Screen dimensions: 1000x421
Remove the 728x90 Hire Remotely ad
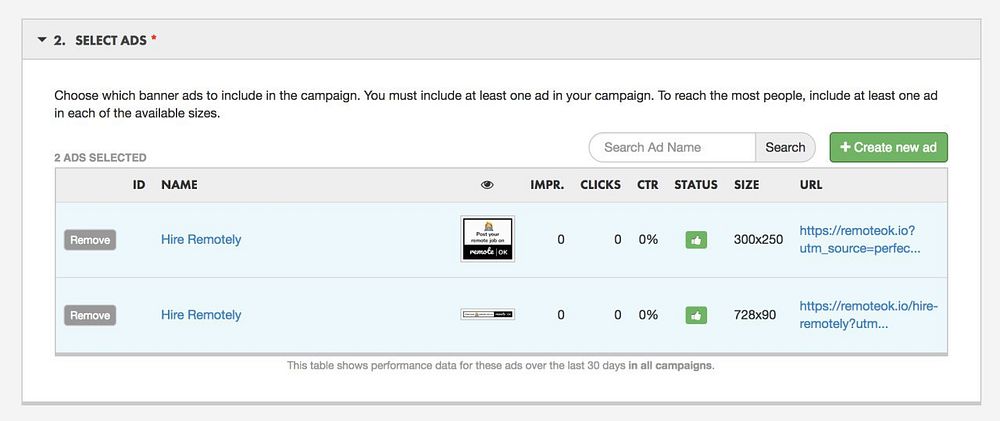pyautogui.click(x=90, y=315)
